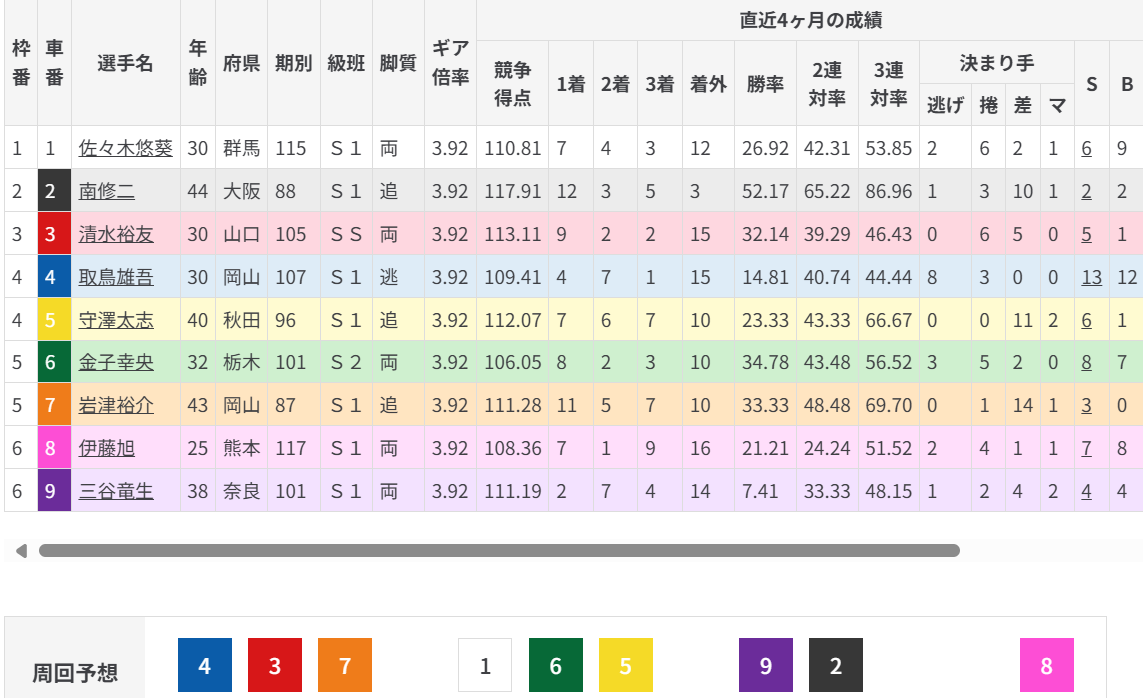Open racer 守澤太志 profile link
Viewport: 1143px width, 698px height.
tap(116, 320)
